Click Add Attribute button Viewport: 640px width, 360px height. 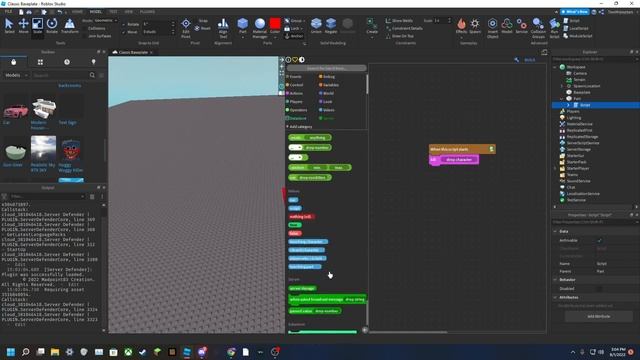coord(599,316)
